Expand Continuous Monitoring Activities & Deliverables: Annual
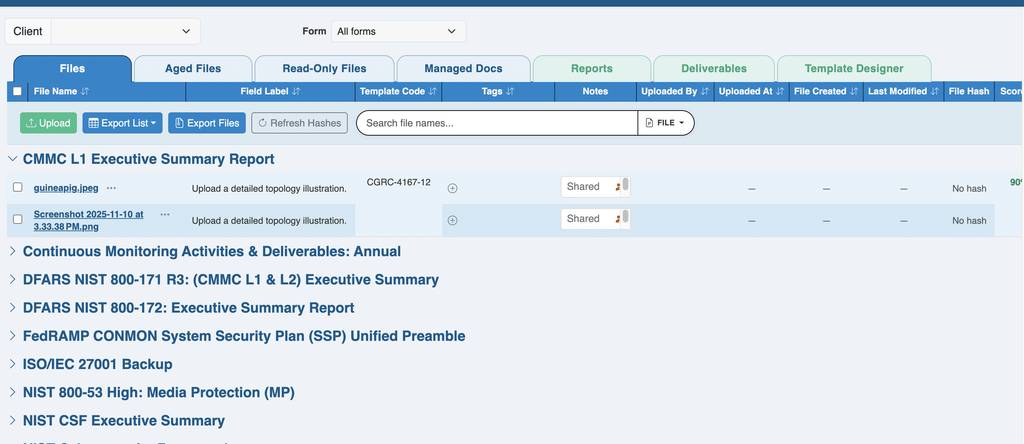The width and height of the screenshot is (1024, 444). [x=12, y=251]
